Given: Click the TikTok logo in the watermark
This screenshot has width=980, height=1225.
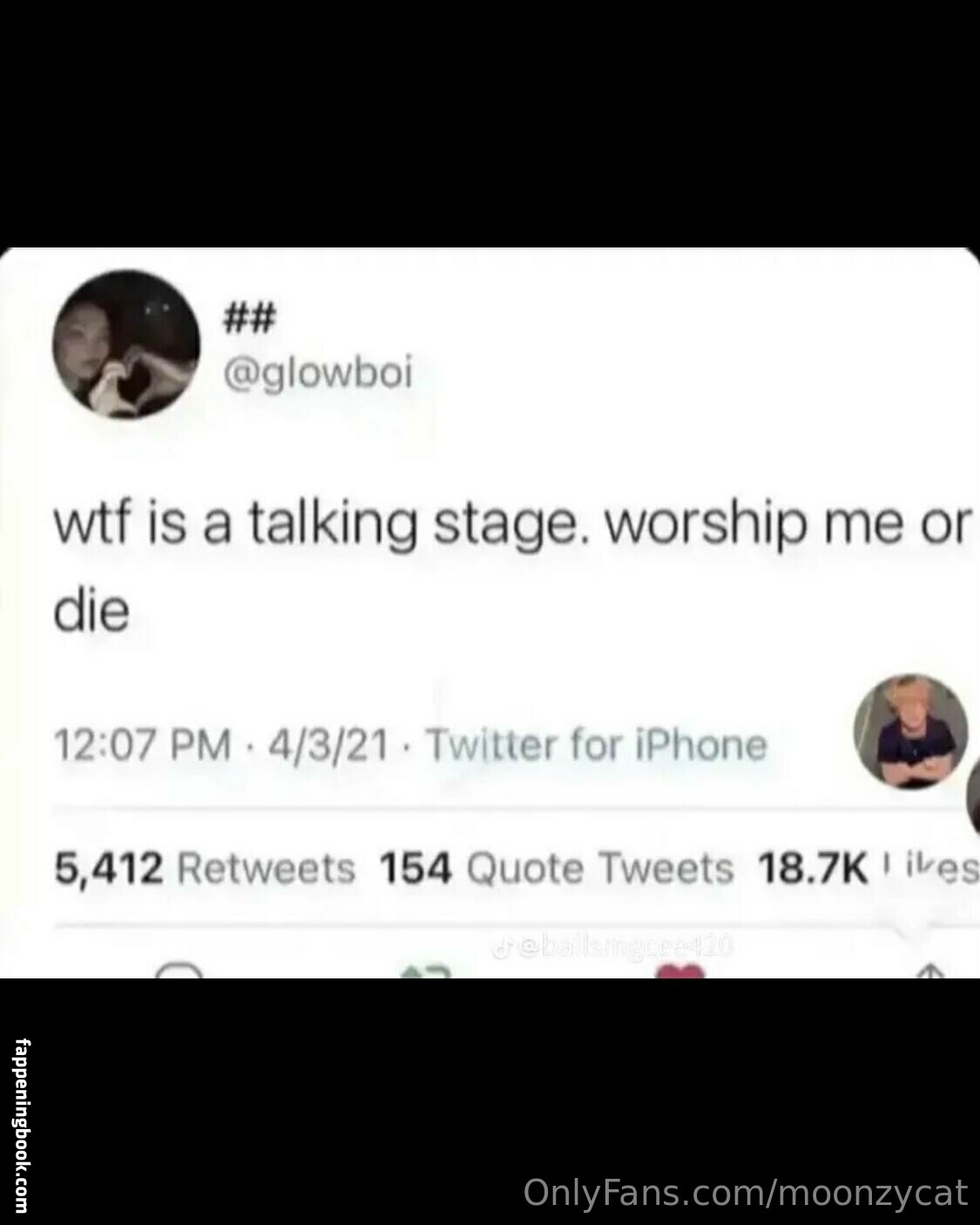Looking at the screenshot, I should click(x=500, y=944).
